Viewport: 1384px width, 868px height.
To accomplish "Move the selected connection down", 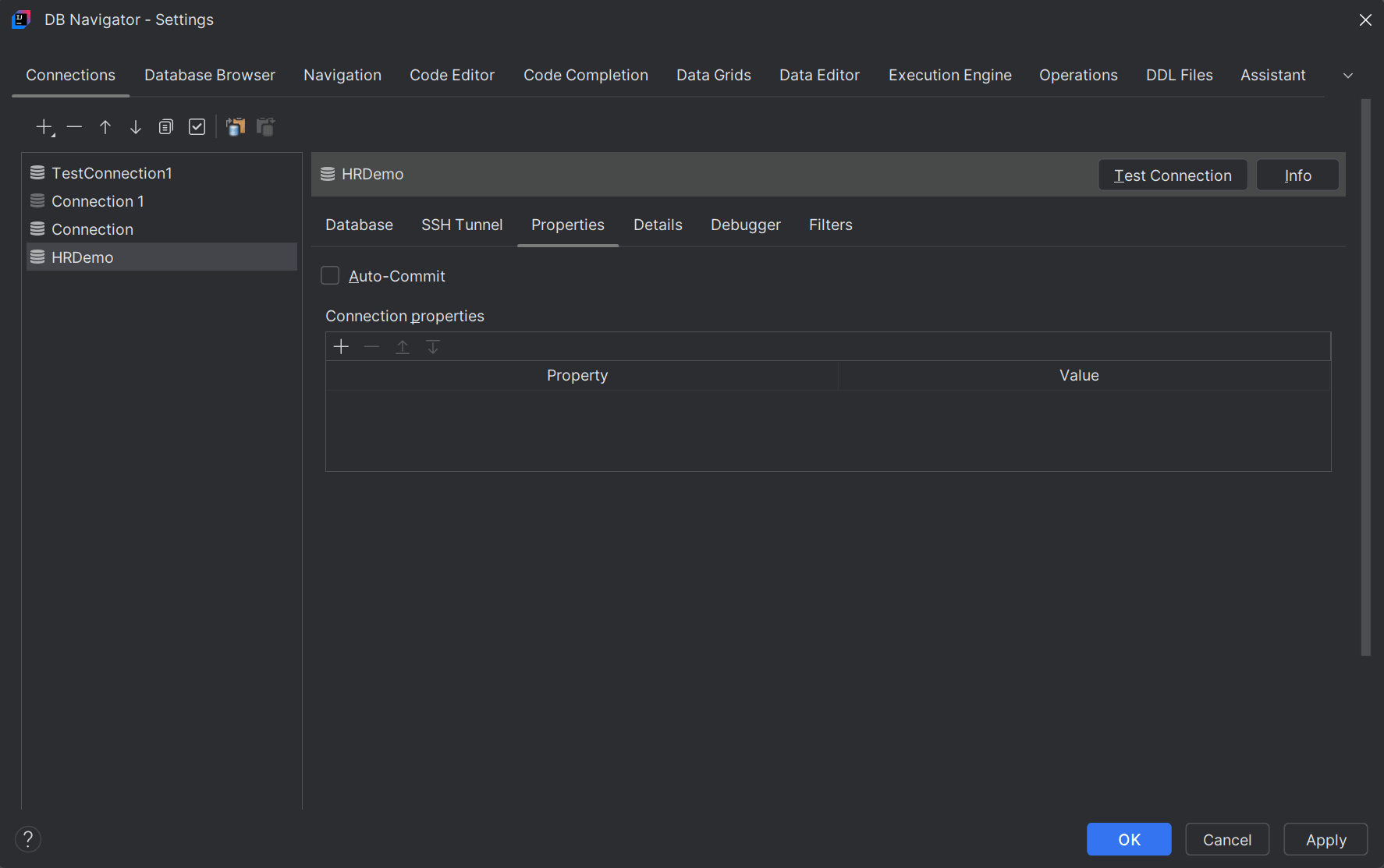I will [x=135, y=126].
